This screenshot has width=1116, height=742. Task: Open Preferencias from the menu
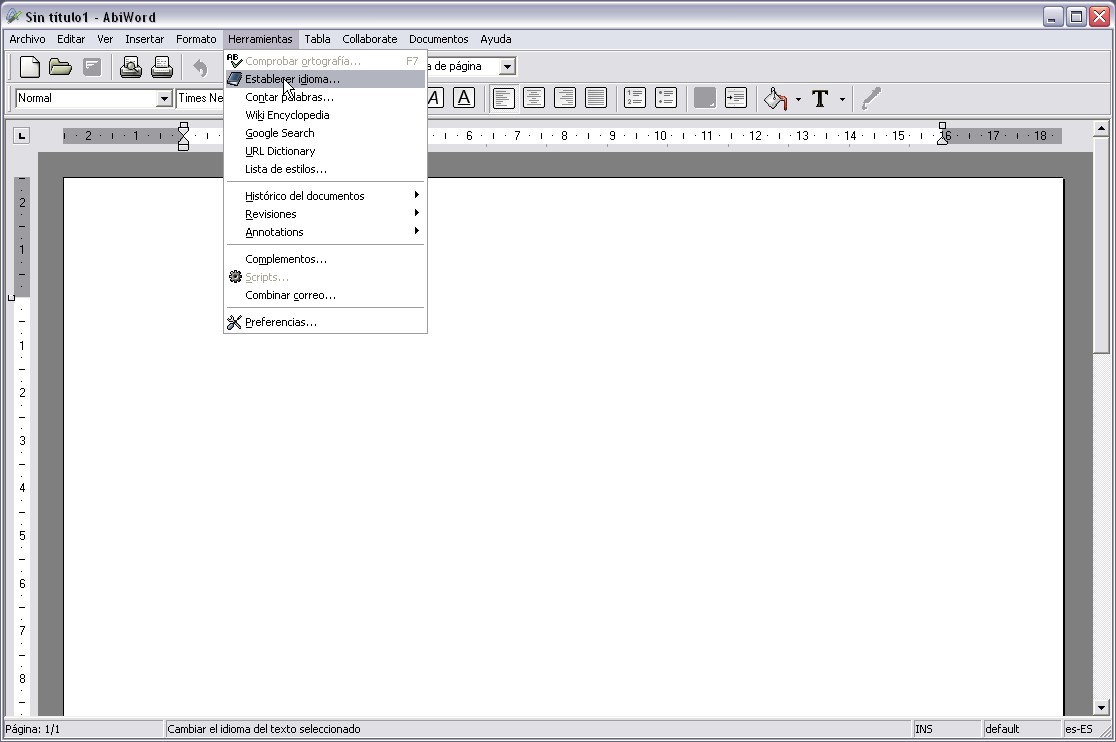click(x=325, y=322)
